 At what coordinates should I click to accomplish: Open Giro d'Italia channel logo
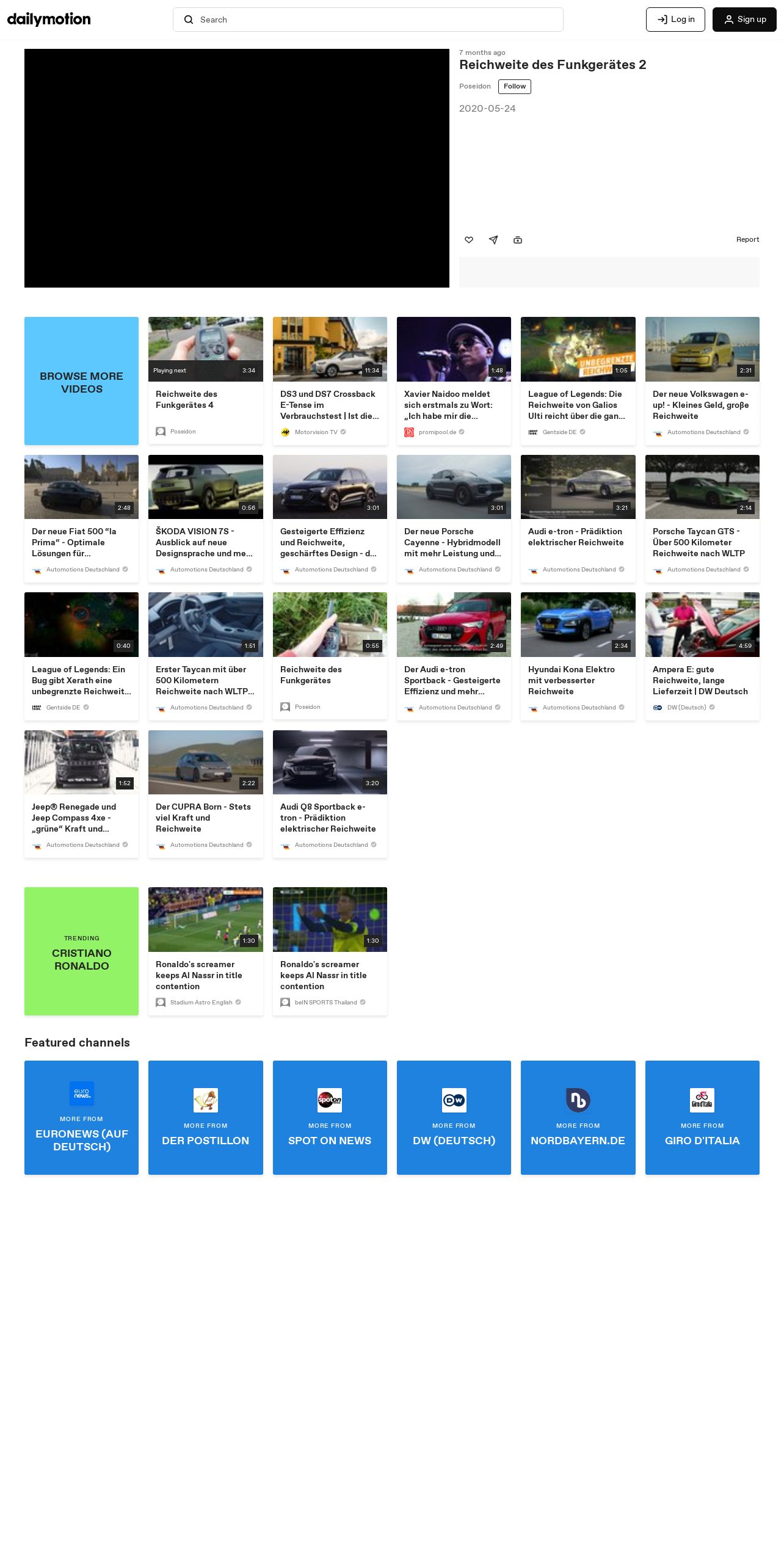702,1100
